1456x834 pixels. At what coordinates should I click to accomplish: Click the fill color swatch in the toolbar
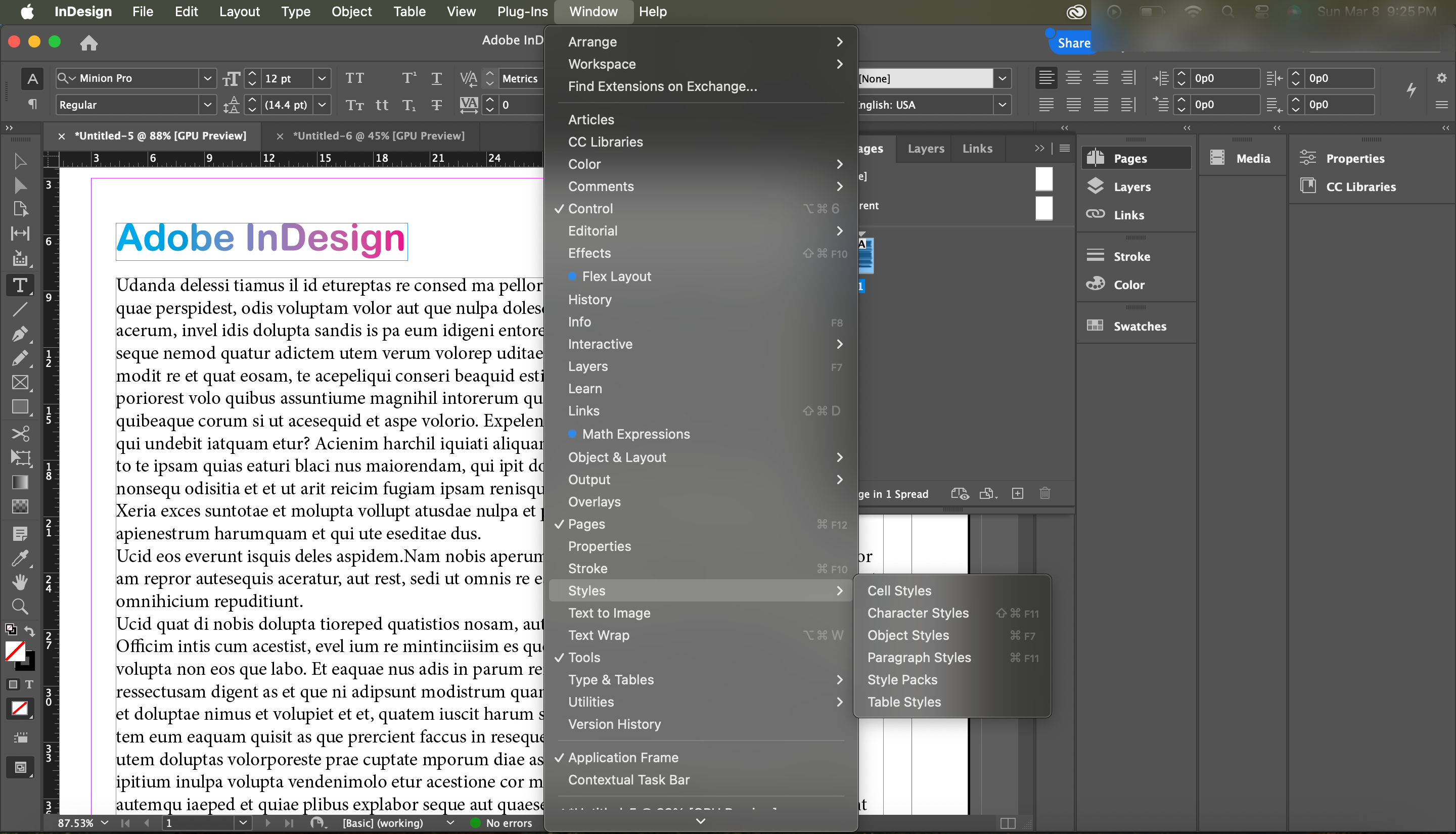click(x=15, y=651)
